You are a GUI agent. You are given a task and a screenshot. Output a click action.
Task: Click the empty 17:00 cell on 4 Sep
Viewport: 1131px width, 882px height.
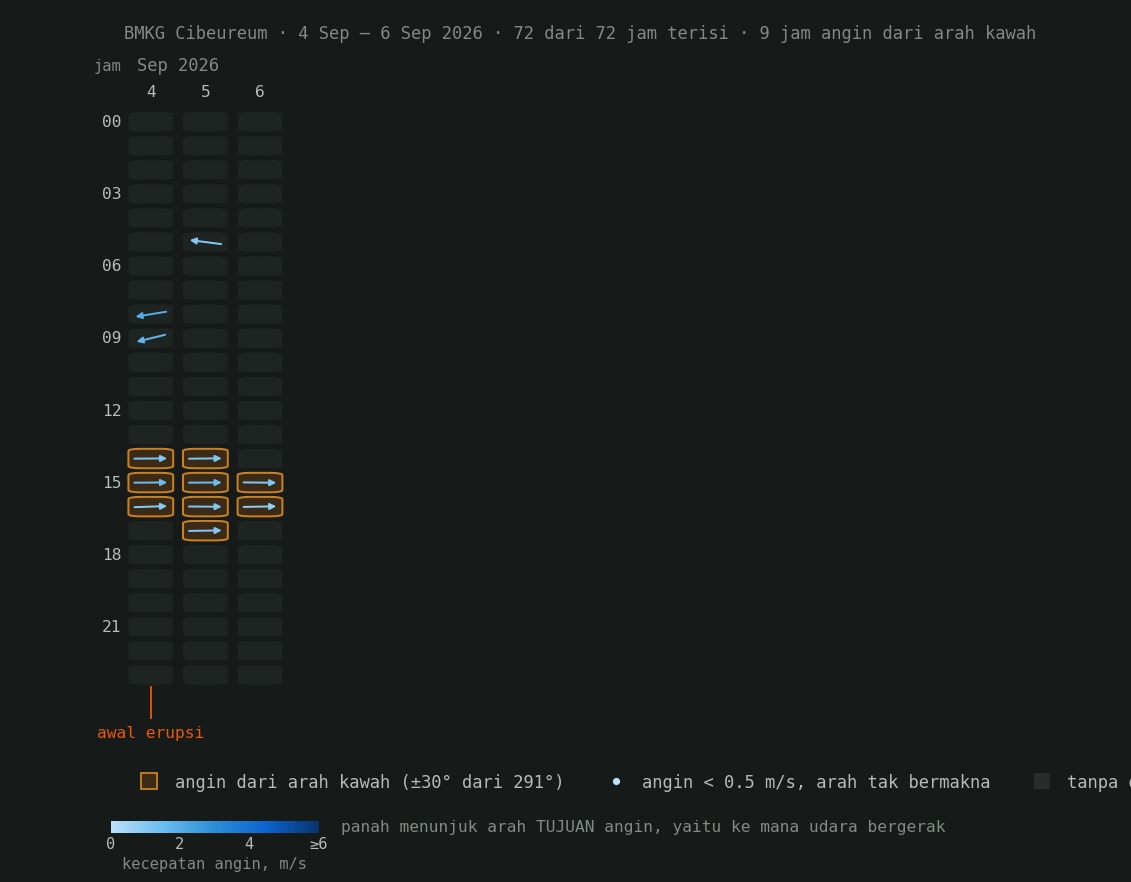point(151,531)
